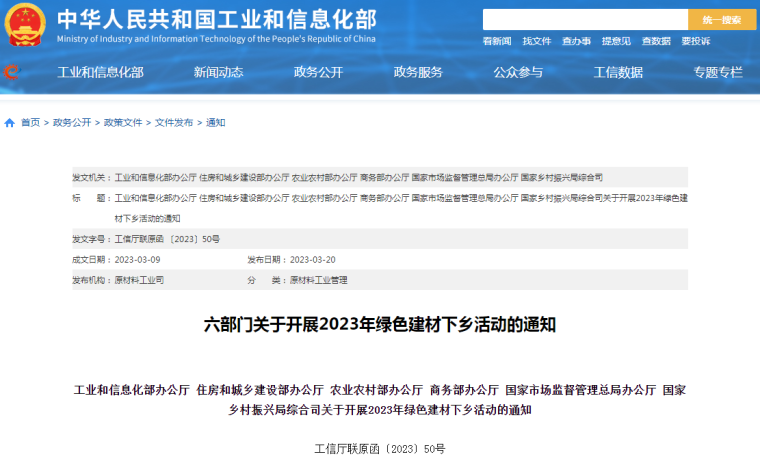Click 文件发布 breadcrumb link

click(174, 123)
